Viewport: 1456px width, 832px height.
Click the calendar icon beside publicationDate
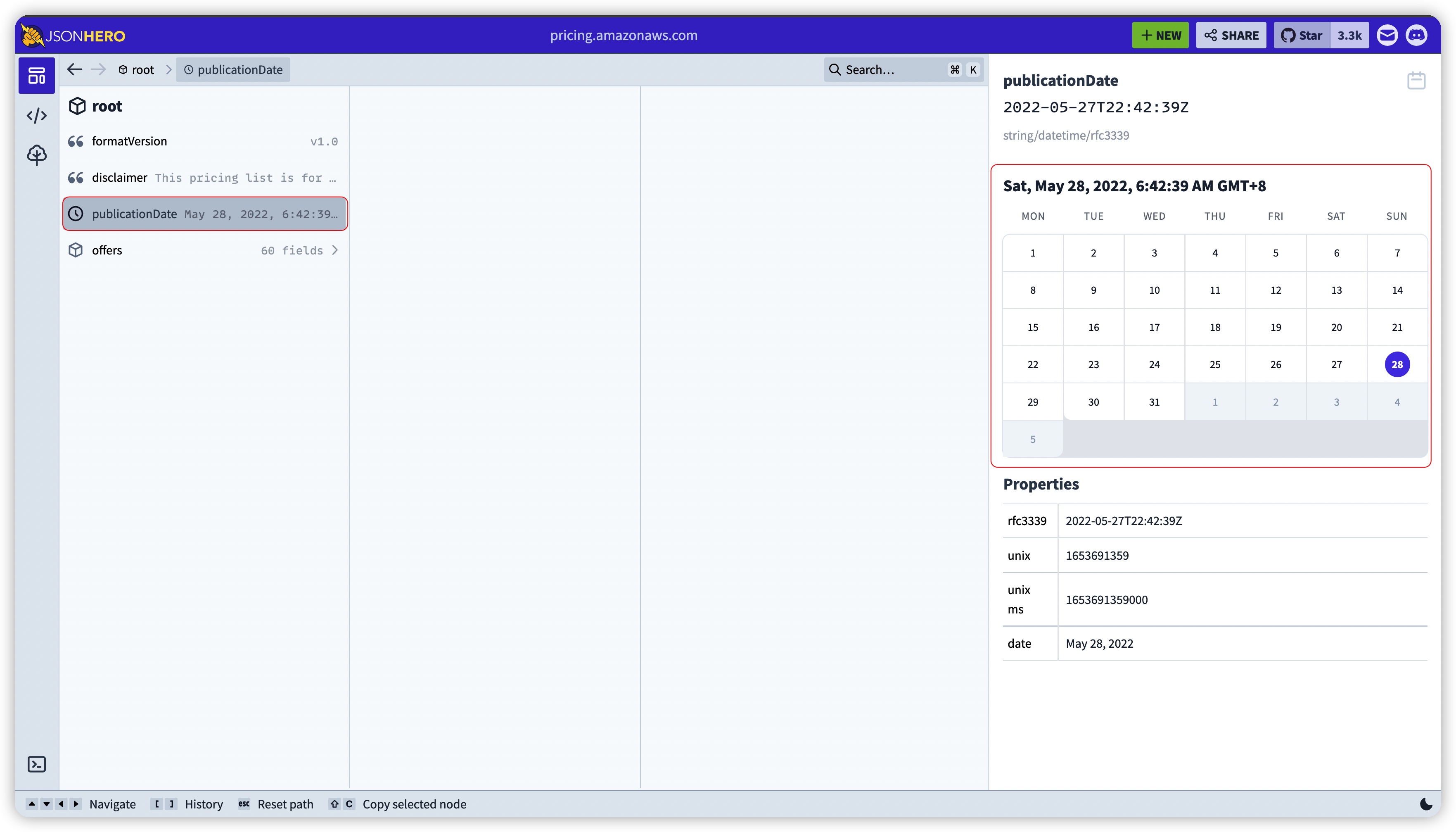pos(1416,81)
